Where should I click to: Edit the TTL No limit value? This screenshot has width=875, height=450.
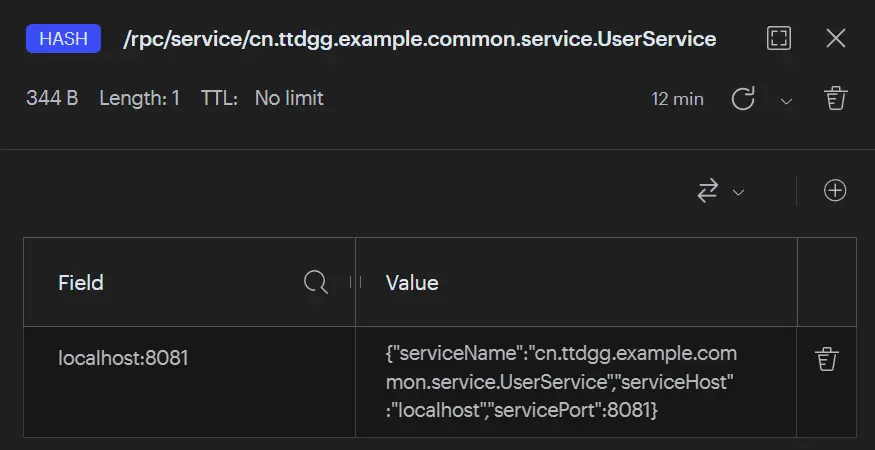pos(289,98)
